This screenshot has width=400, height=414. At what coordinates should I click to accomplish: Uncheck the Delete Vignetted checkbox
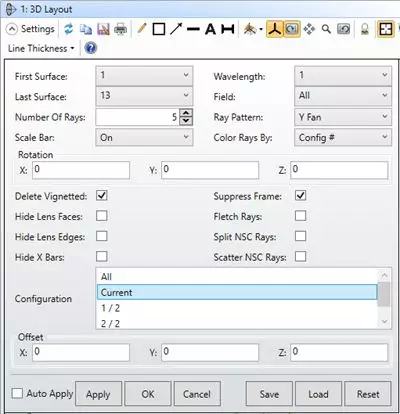tap(102, 195)
